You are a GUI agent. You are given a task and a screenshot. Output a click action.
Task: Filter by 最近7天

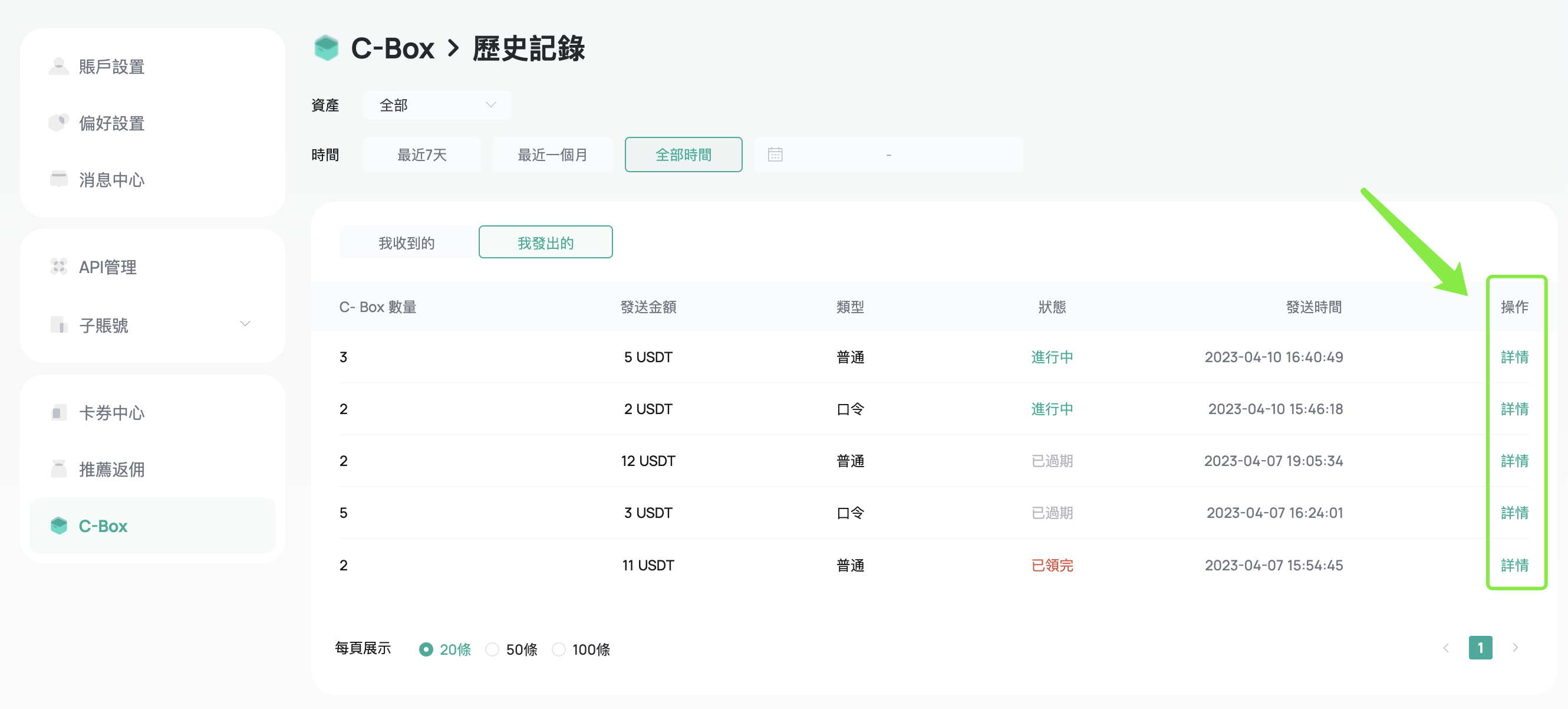pos(422,155)
